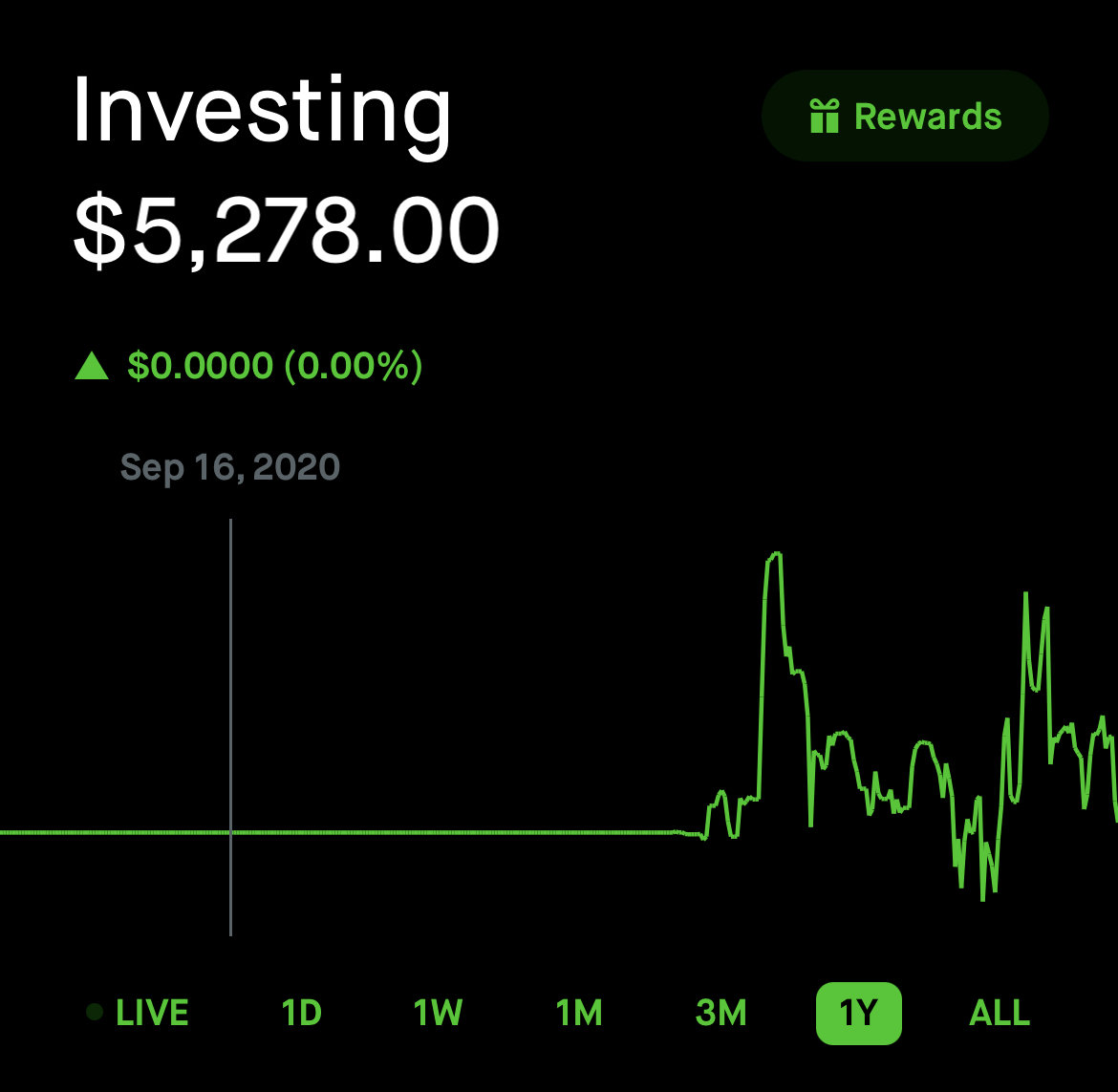1118x1092 pixels.
Task: Click the Investing heading
Action: pos(262,111)
